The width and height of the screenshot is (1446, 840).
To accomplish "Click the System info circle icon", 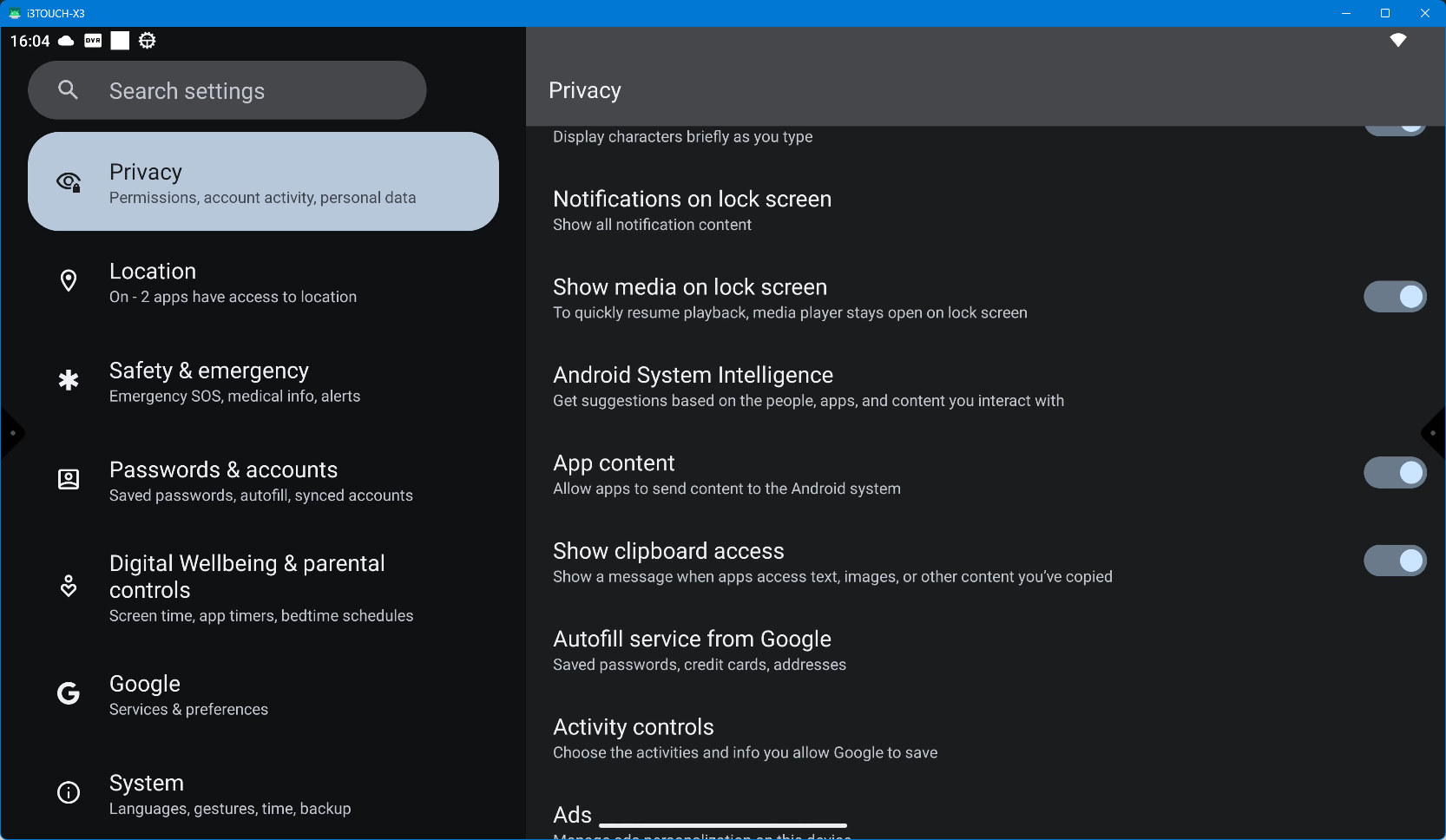I will (x=69, y=793).
